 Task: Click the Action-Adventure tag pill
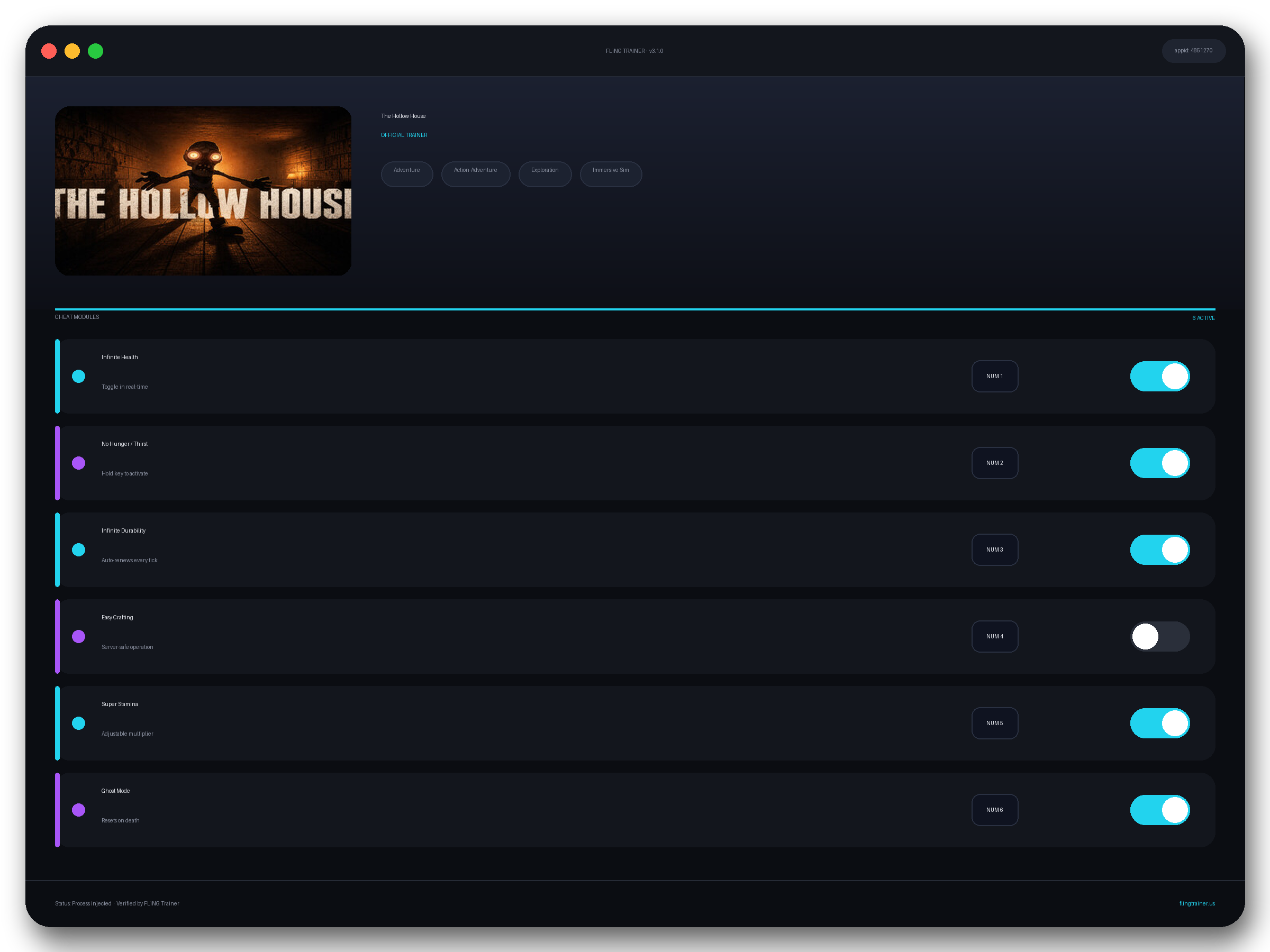coord(475,174)
